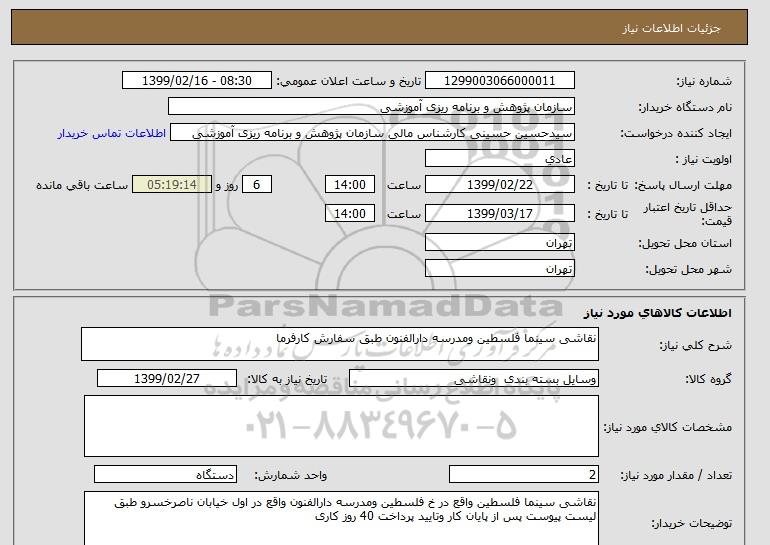
Task: Click the توضیحات خریدار text area
Action: [341, 518]
